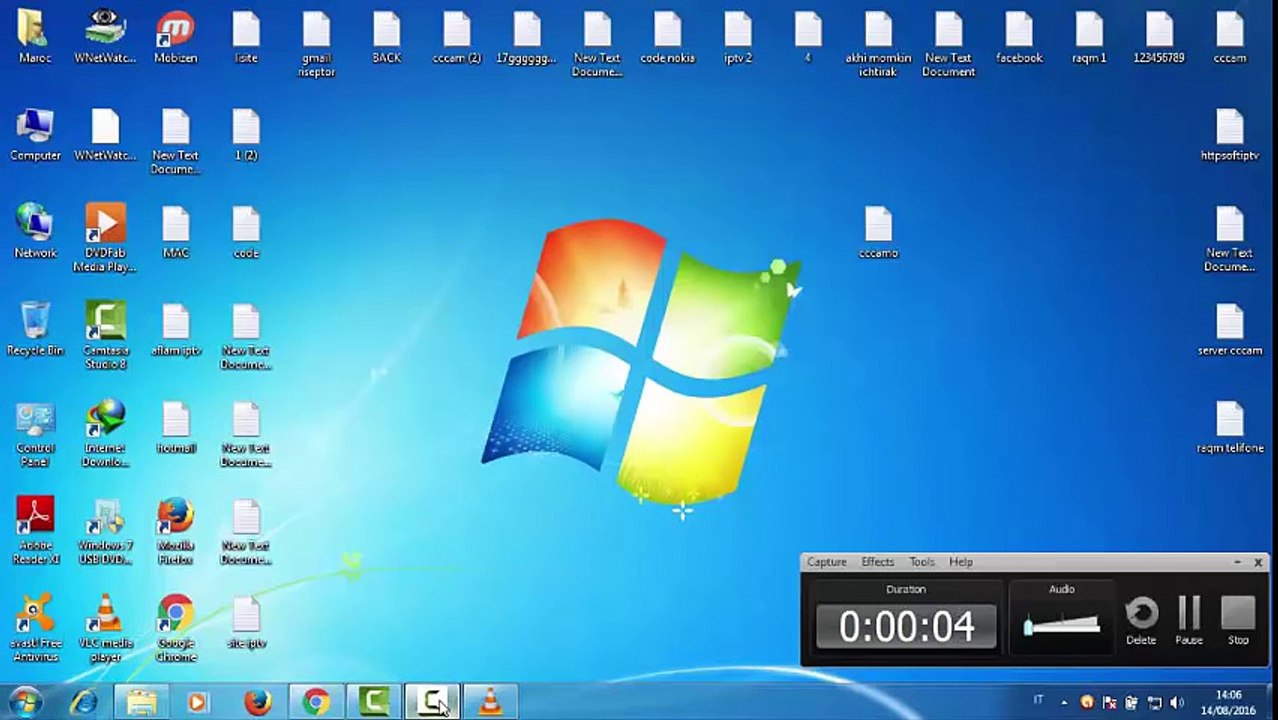1278x720 pixels.
Task: Select the Windows 7 USB DVD shortcut
Action: (105, 531)
